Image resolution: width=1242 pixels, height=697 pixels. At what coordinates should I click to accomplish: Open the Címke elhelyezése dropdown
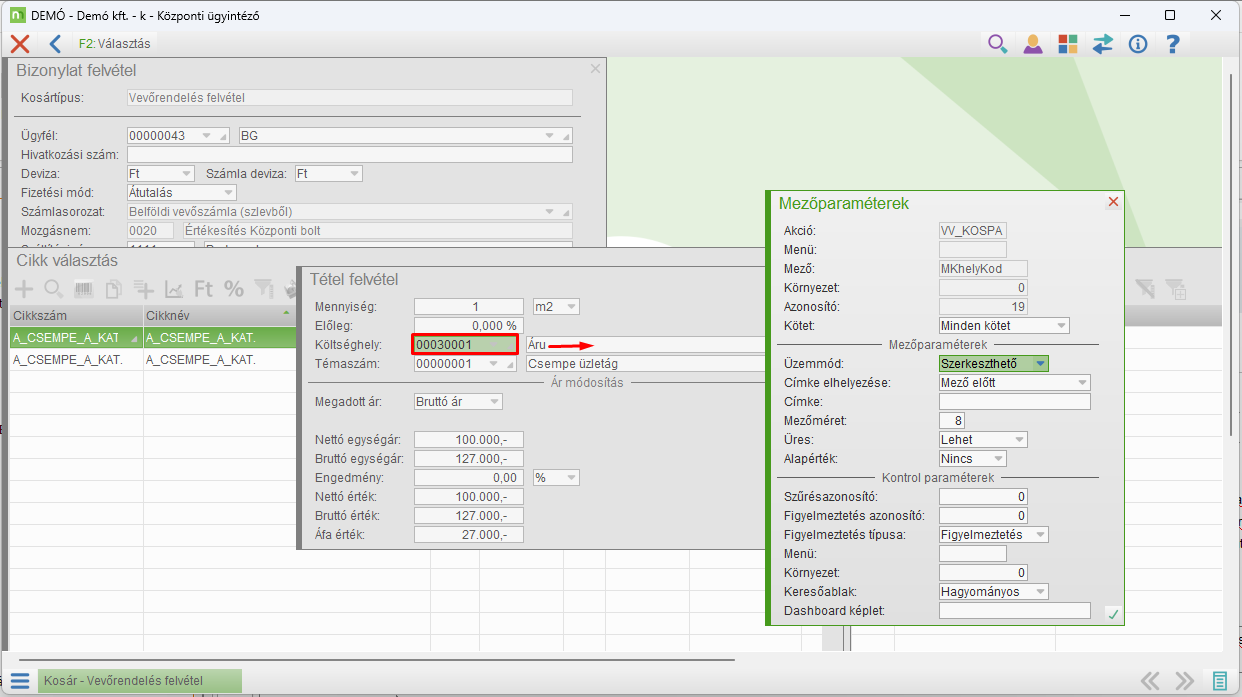coord(1082,383)
